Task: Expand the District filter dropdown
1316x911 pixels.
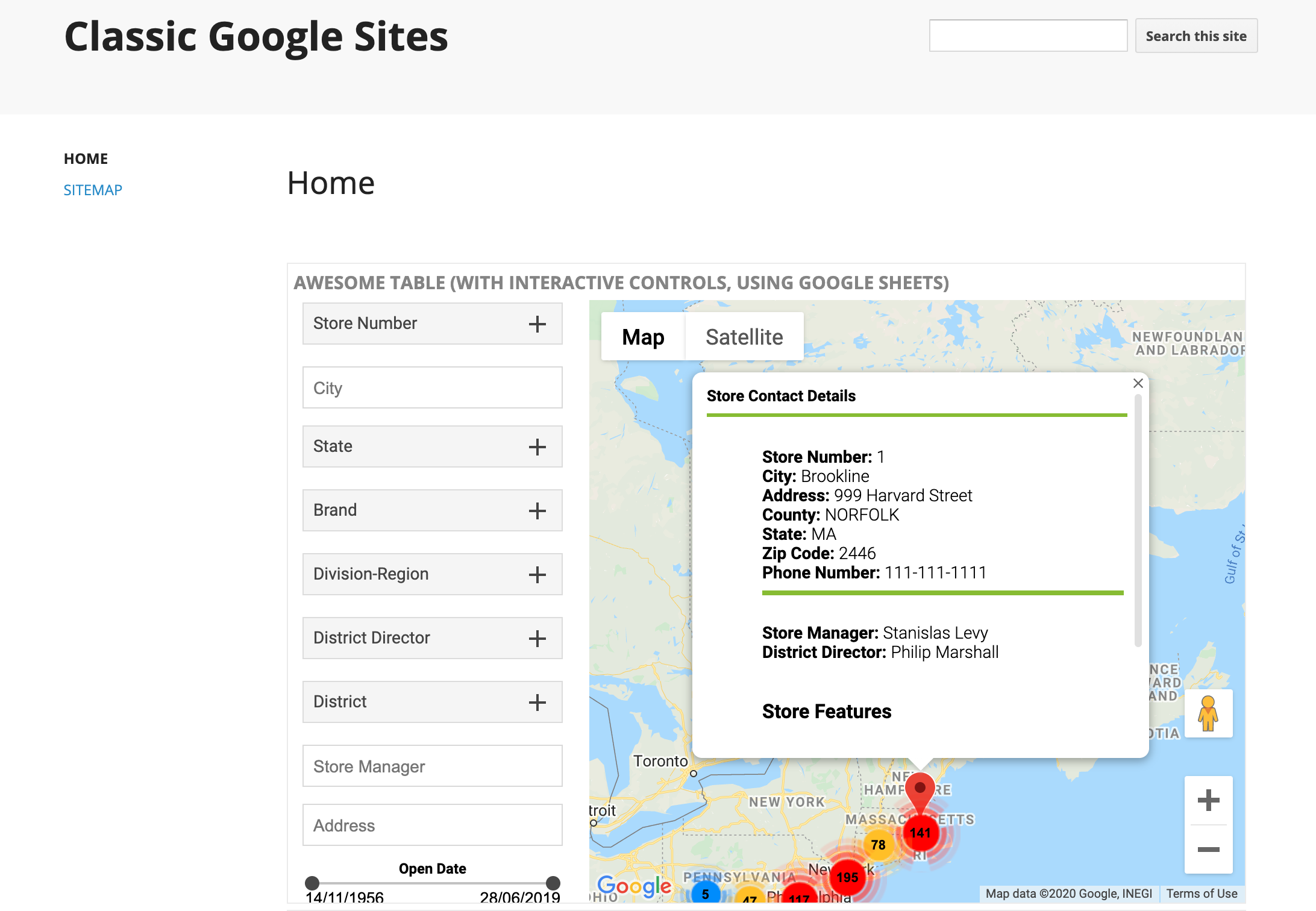Action: coord(433,702)
